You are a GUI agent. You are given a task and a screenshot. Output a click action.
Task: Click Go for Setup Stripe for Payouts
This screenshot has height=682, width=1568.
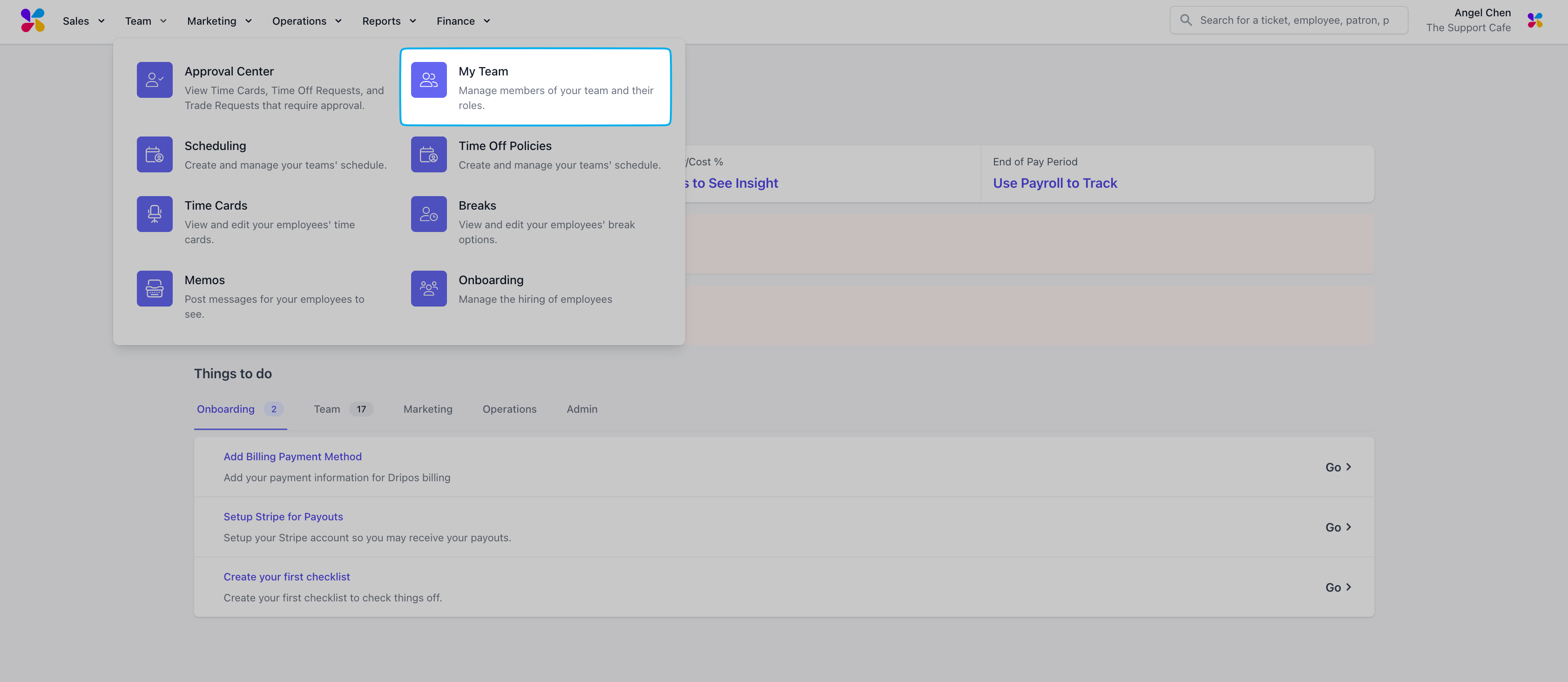[x=1337, y=527]
